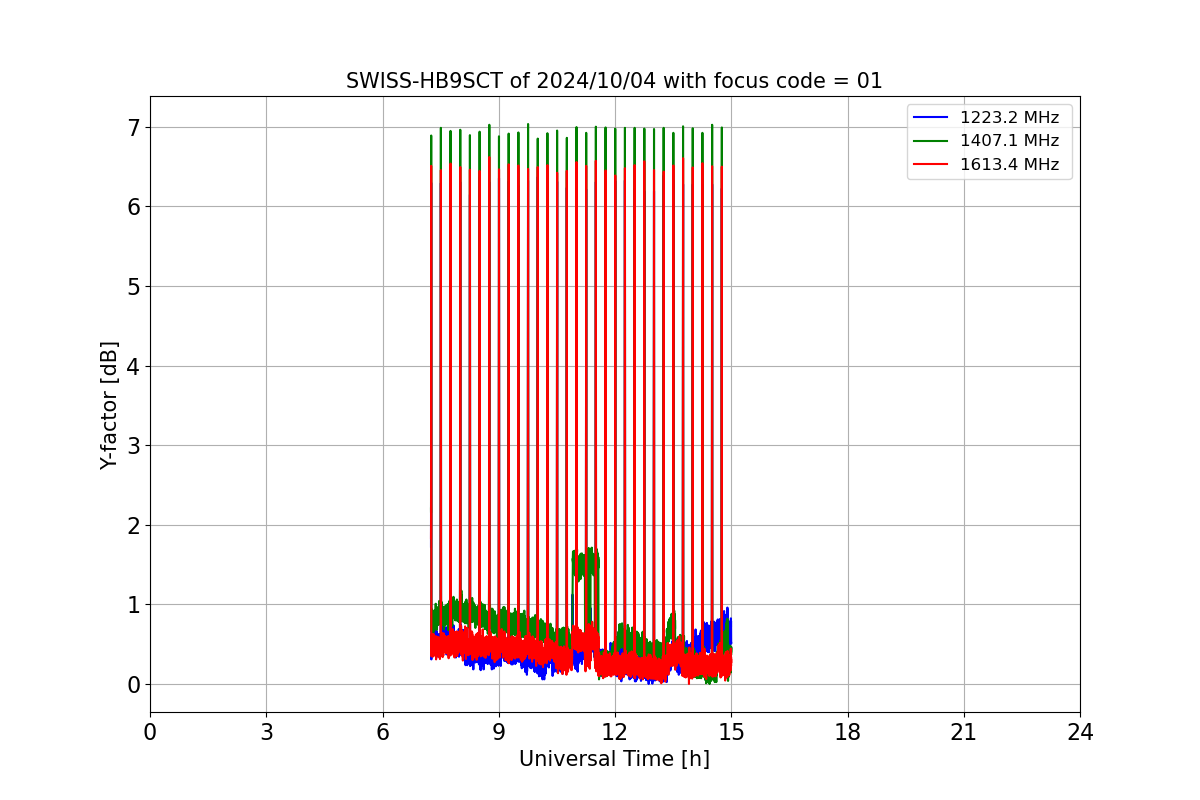This screenshot has height=800, width=1200.
Task: Click the x-axis tick label '3'
Action: click(266, 733)
